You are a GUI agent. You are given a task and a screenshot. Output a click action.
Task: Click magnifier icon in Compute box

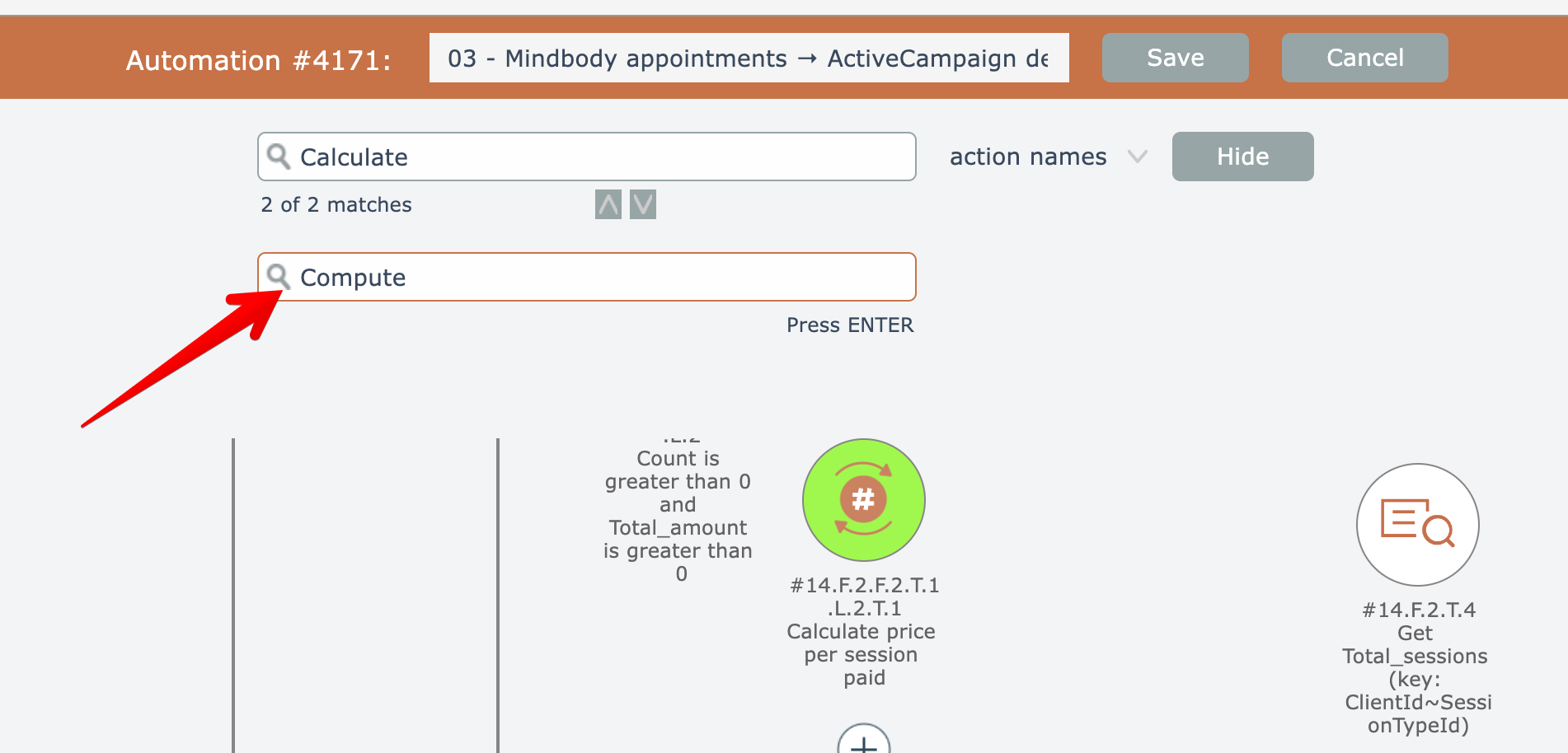pyautogui.click(x=279, y=277)
